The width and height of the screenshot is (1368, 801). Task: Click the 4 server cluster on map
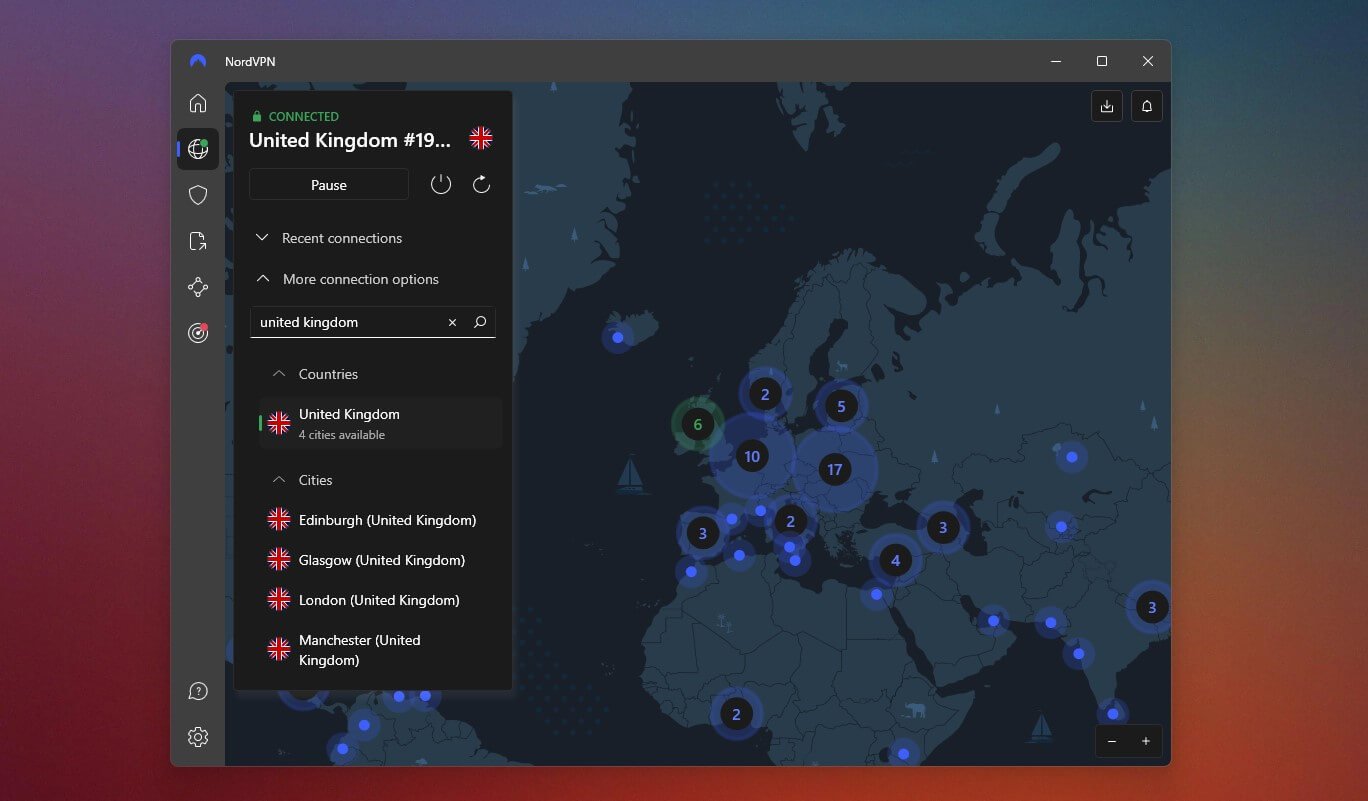tap(895, 560)
